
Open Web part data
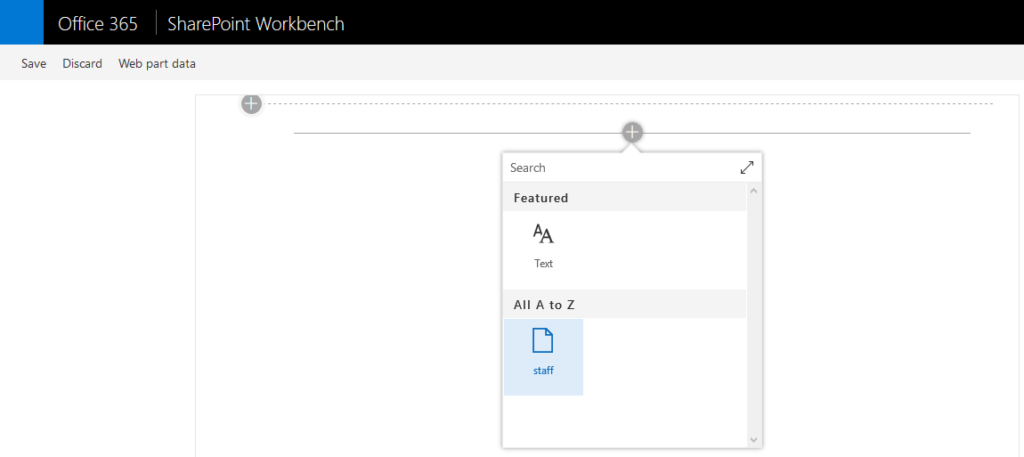pos(157,63)
